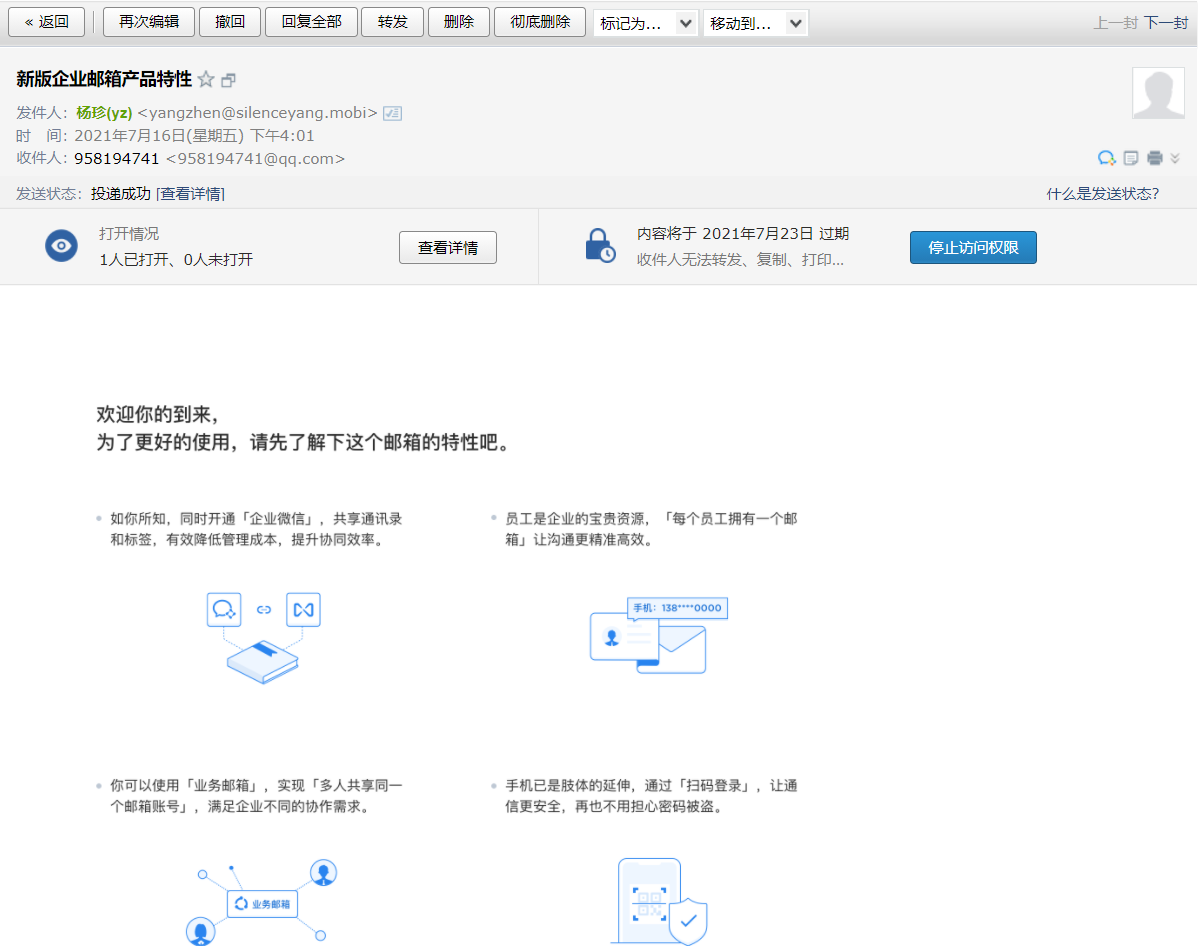Click the 返回 back button
The image size is (1198, 946).
[x=47, y=22]
